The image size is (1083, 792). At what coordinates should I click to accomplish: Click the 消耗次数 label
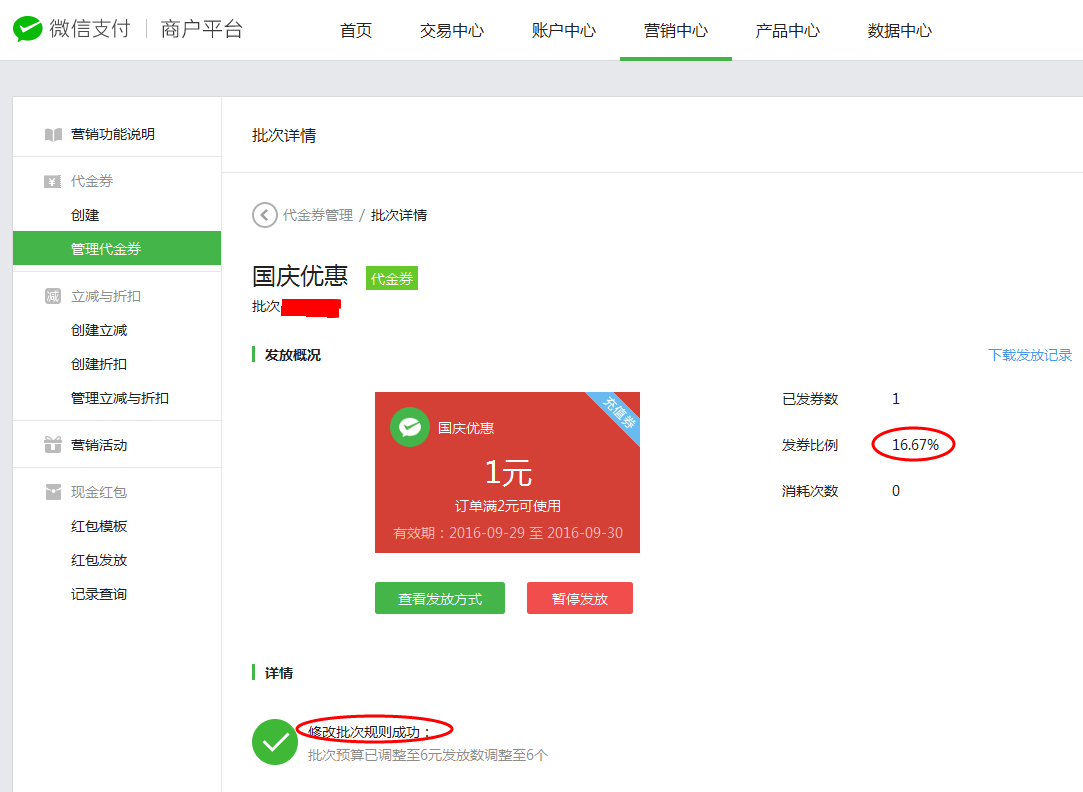pyautogui.click(x=809, y=491)
